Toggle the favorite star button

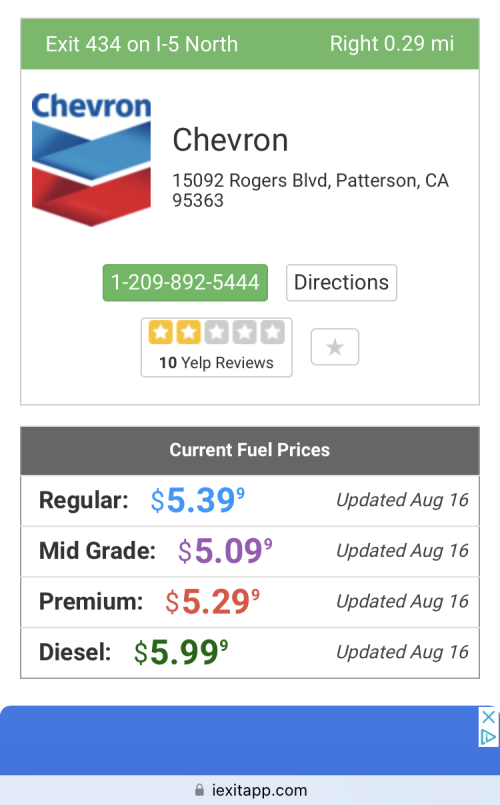click(335, 347)
